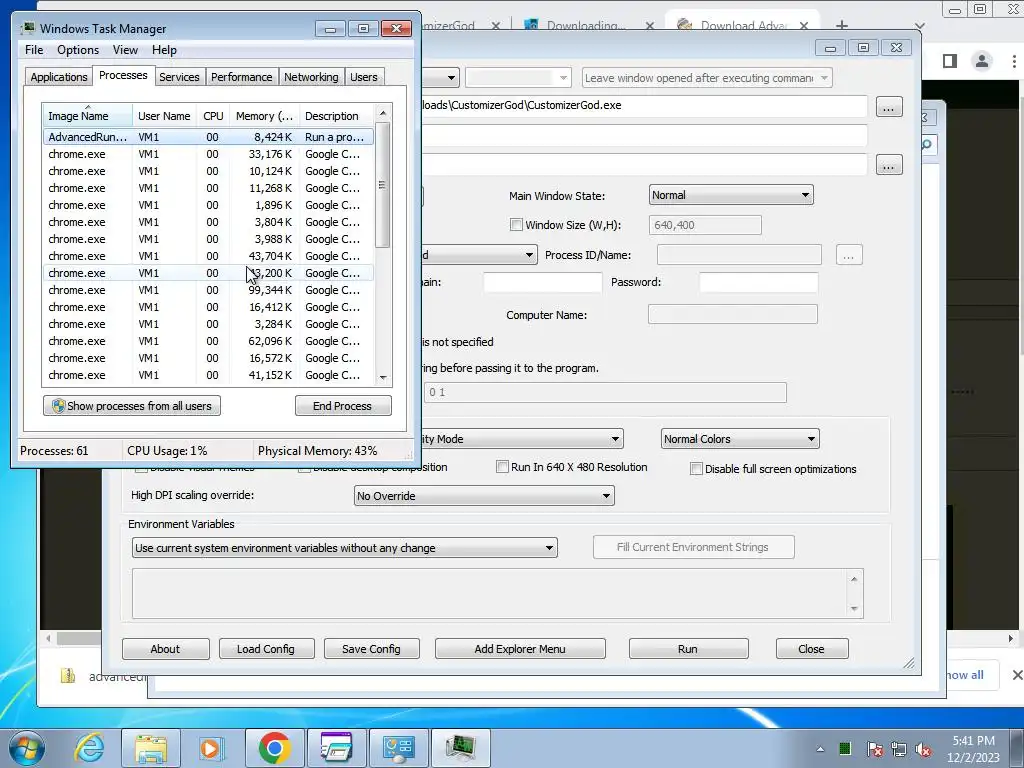Image resolution: width=1024 pixels, height=768 pixels.
Task: Enable the Window Size (W,H) checkbox
Action: (516, 225)
